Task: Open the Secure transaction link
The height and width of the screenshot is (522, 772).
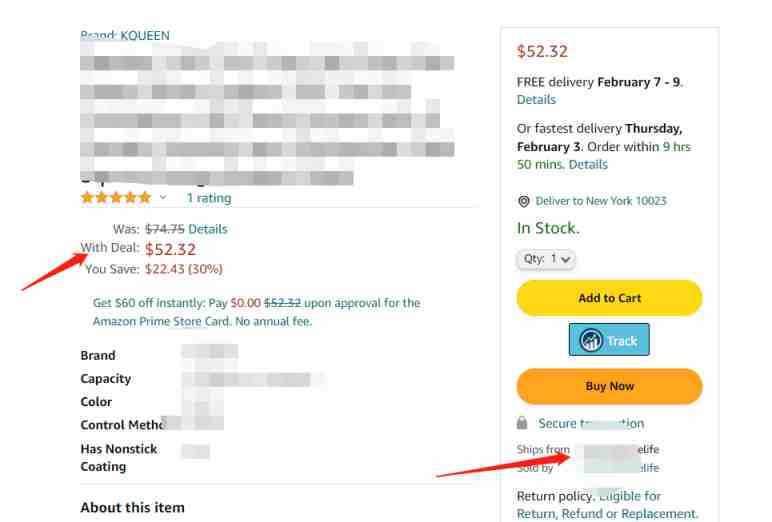Action: tap(591, 424)
